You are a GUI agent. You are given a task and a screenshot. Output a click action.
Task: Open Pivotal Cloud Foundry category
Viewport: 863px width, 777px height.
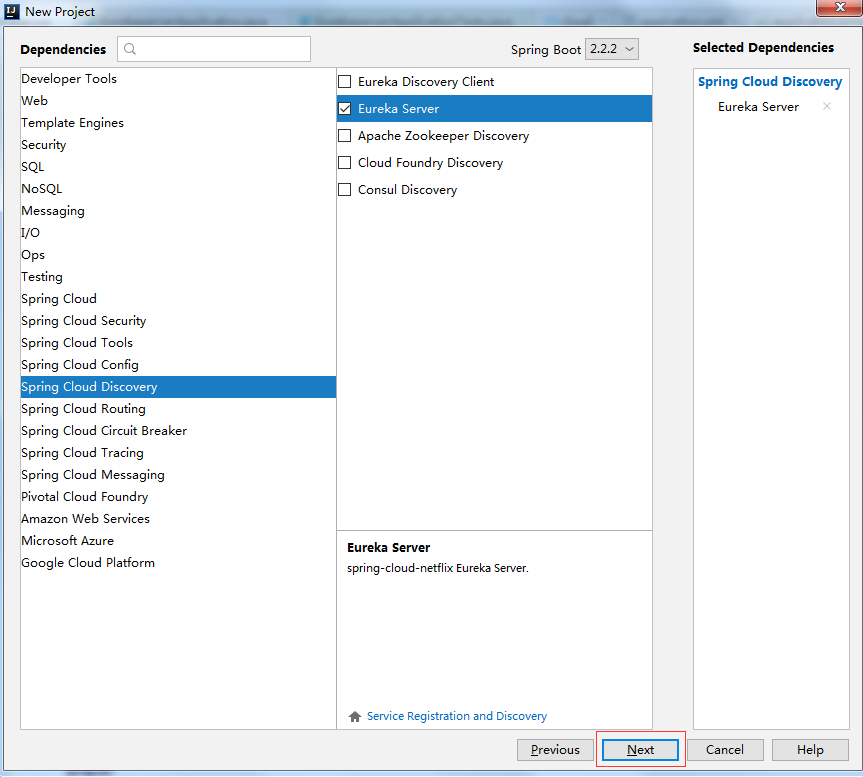pyautogui.click(x=178, y=497)
